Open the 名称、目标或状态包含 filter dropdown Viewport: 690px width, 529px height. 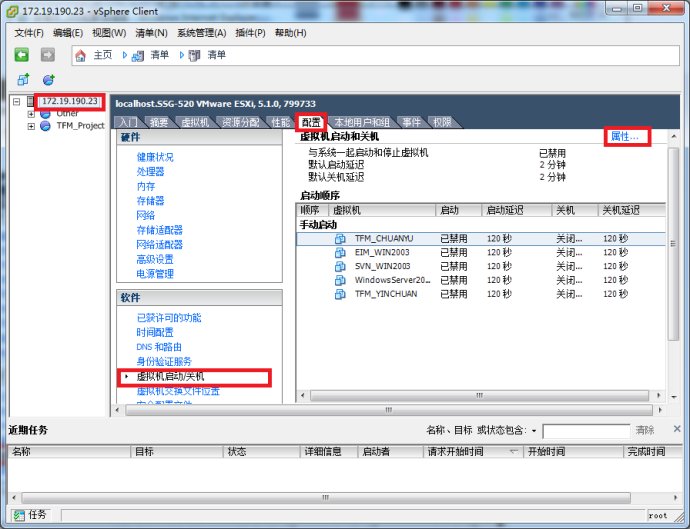(x=534, y=431)
